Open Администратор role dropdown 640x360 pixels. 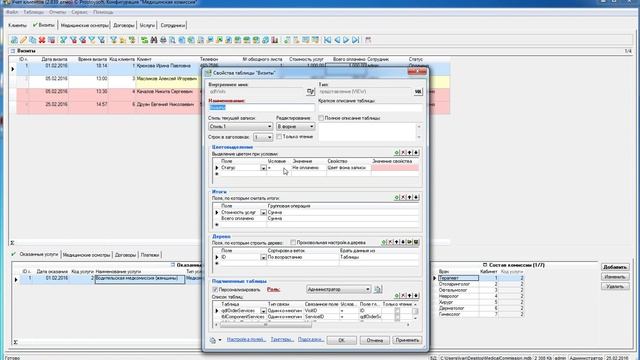click(x=338, y=289)
